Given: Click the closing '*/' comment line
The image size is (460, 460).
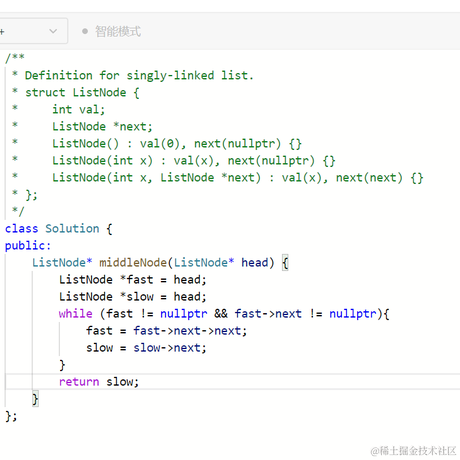Looking at the screenshot, I should tap(18, 211).
